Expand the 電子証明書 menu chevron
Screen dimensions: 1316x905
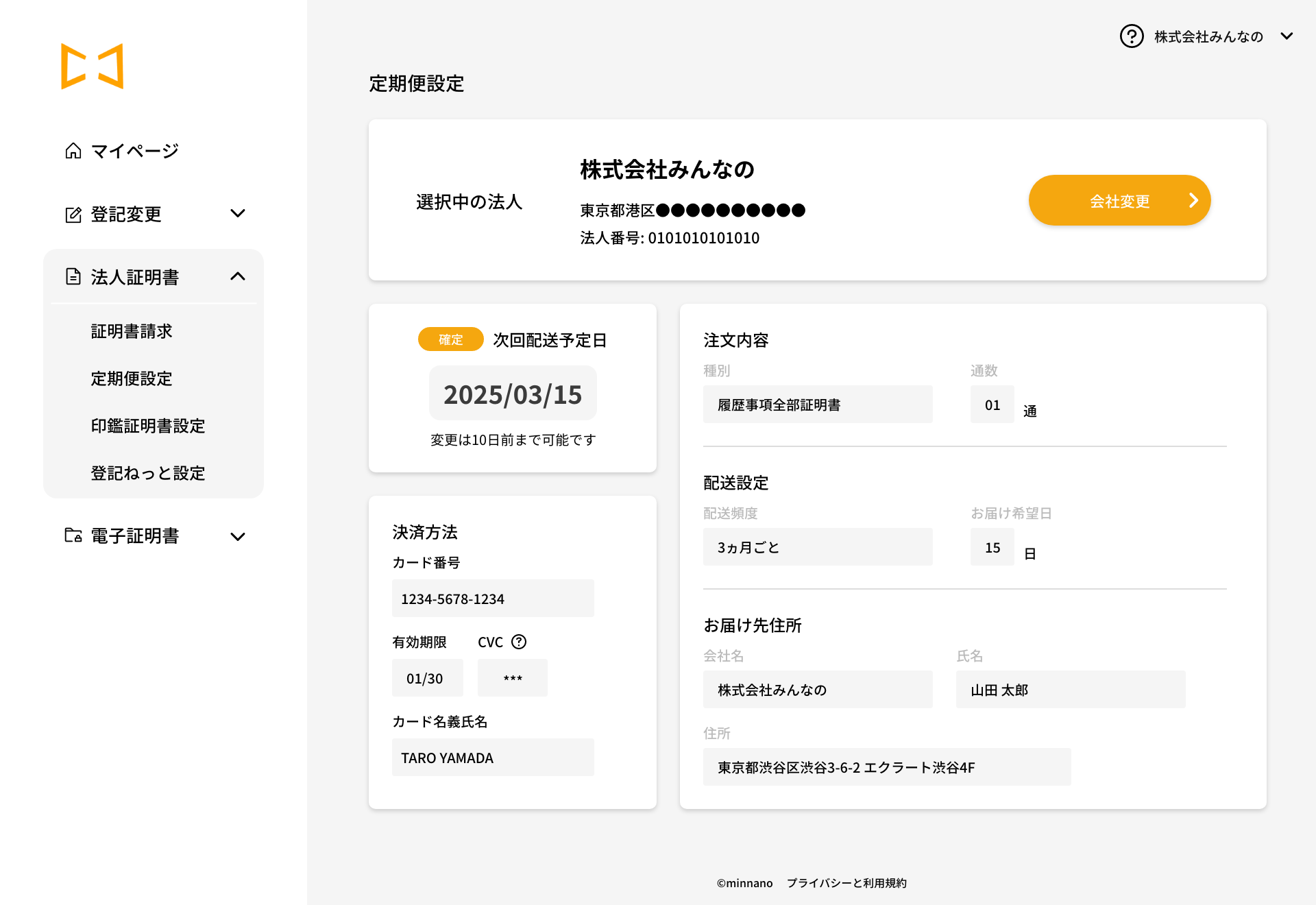tap(238, 536)
